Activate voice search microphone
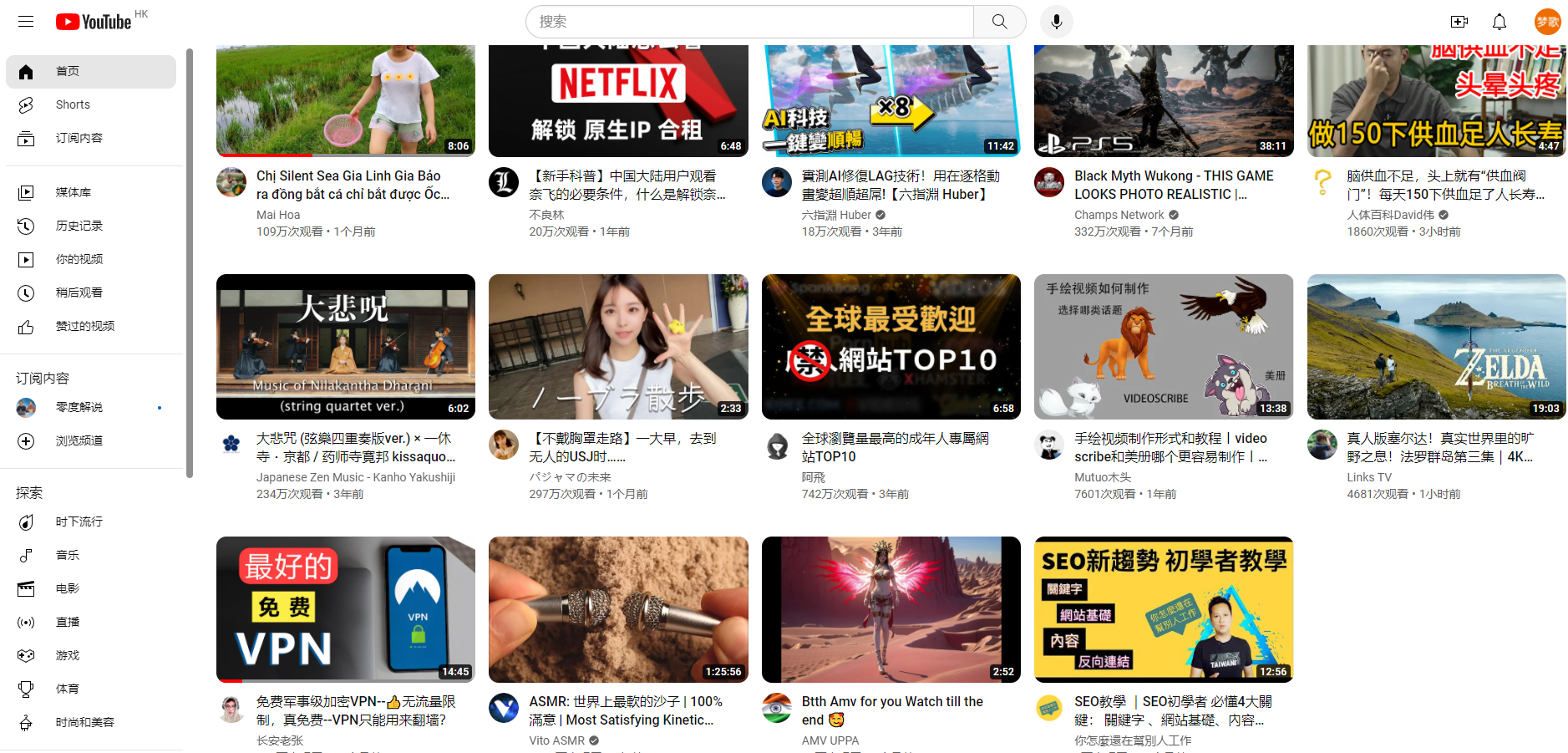 pyautogui.click(x=1056, y=22)
